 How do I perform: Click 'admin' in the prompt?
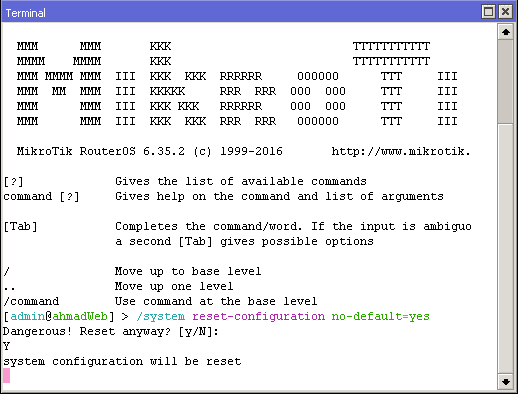click(x=28, y=316)
